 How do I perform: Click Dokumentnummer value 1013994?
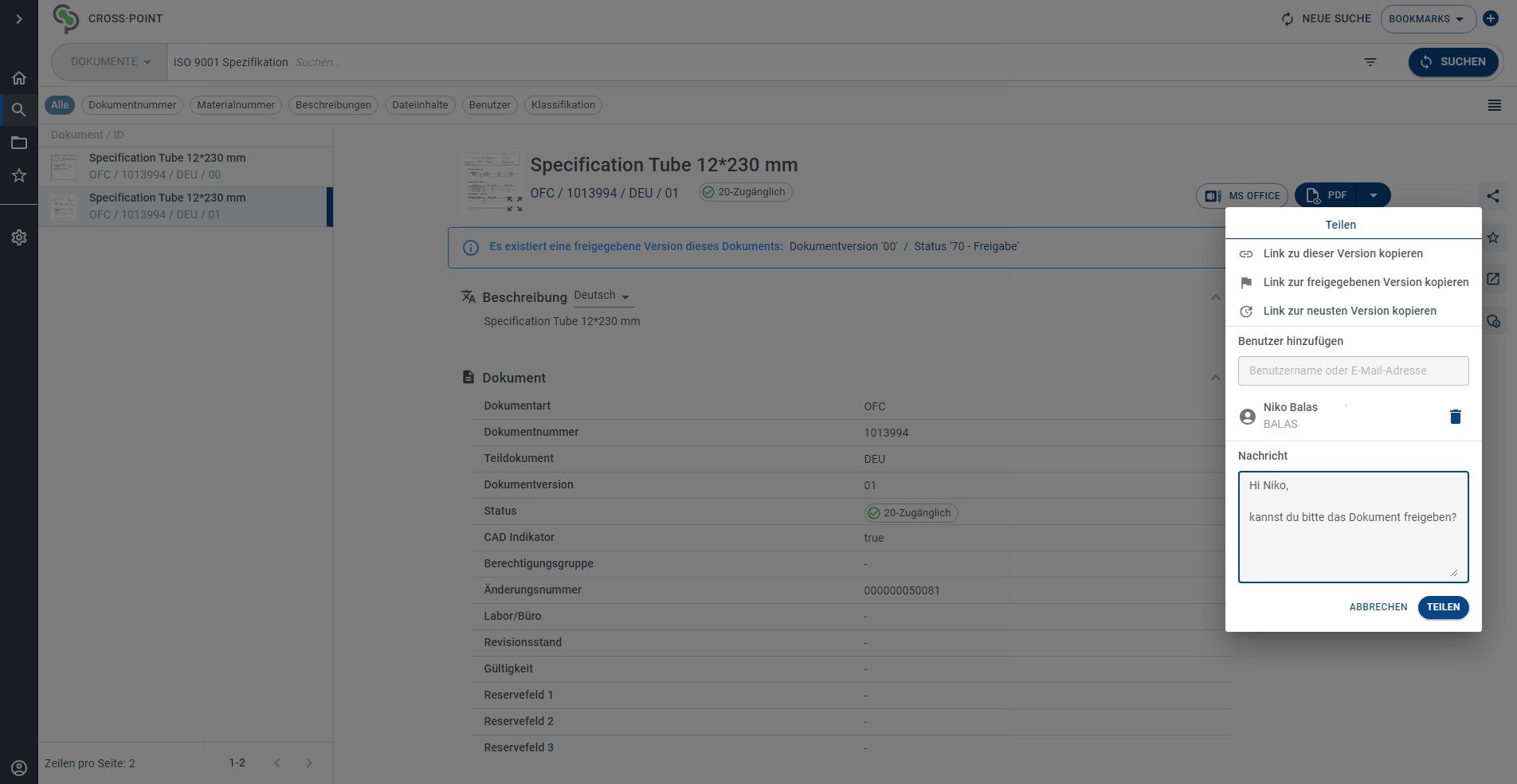point(886,433)
